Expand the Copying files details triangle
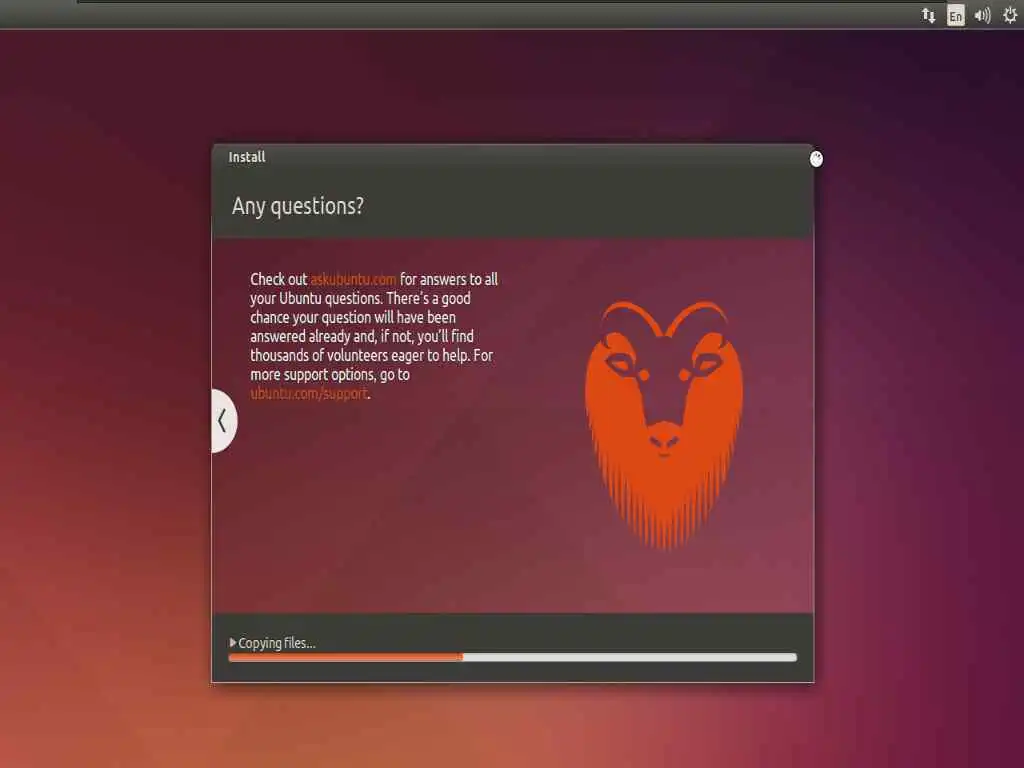1024x768 pixels. point(232,643)
